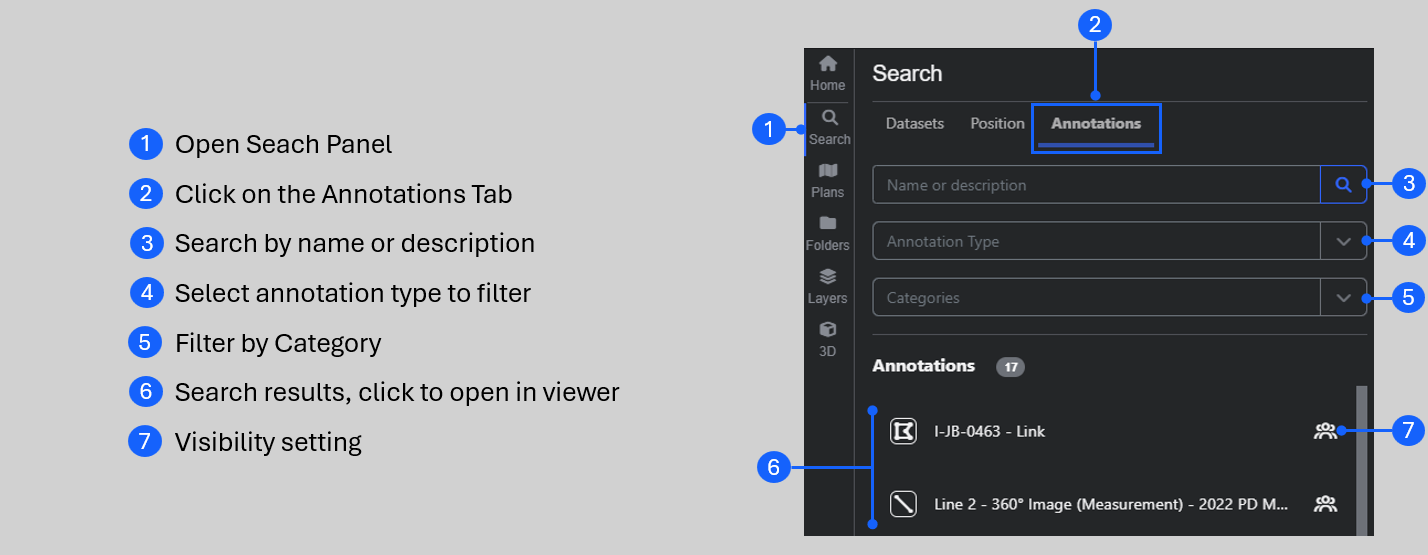The height and width of the screenshot is (555, 1428).
Task: Open the Home sidebar icon
Action: (x=828, y=73)
